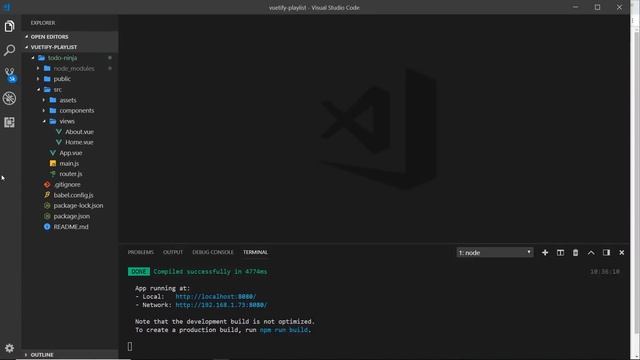
Task: Collapse the views folder
Action: pyautogui.click(x=44, y=121)
